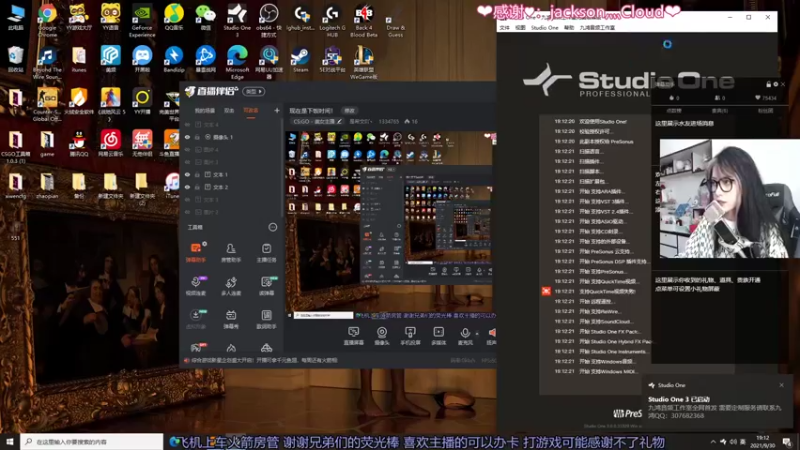Select the first scene tab in streaming companion
This screenshot has width=800, height=450.
pyautogui.click(x=205, y=110)
